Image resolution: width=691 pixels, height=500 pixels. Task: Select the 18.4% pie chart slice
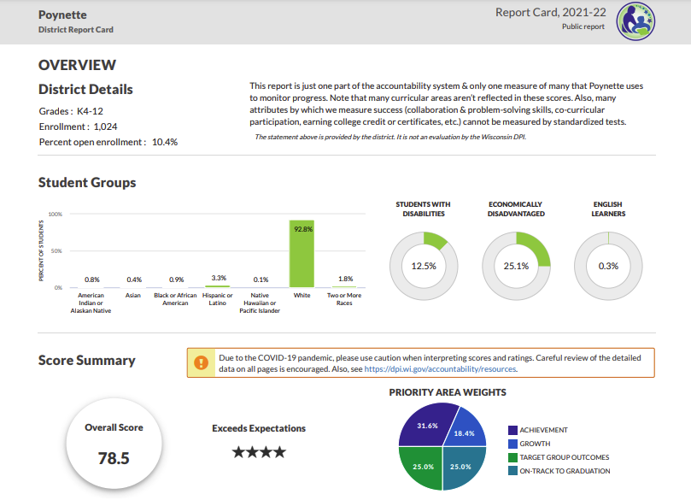click(464, 432)
